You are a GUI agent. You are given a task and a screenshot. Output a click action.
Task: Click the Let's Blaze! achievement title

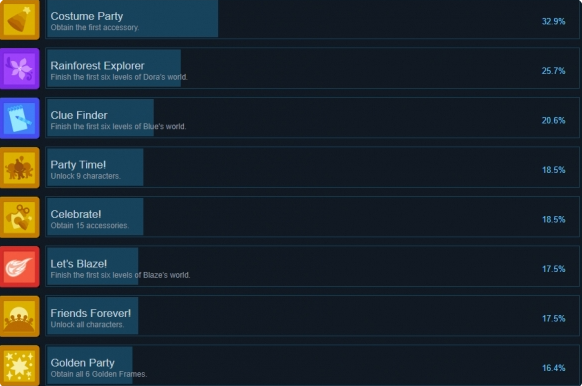[79, 264]
